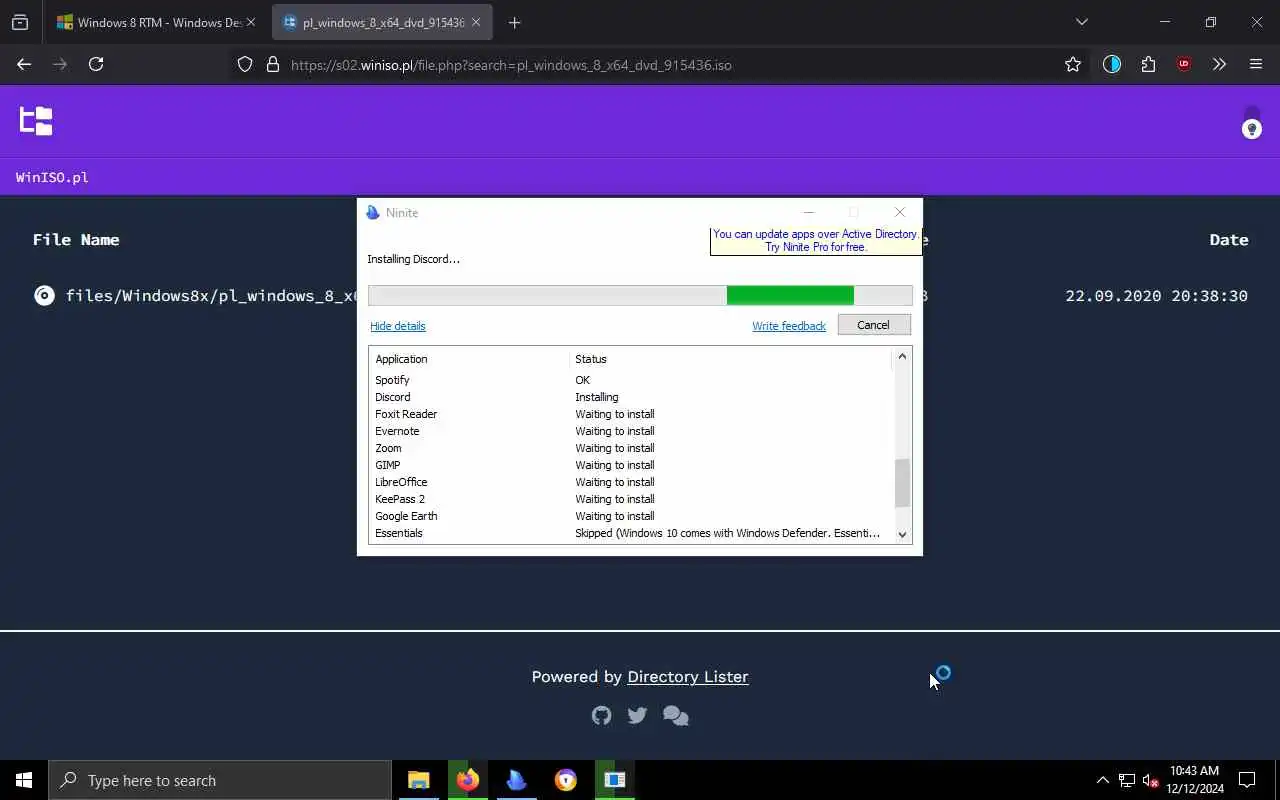Open the green window app in taskbar

point(615,780)
